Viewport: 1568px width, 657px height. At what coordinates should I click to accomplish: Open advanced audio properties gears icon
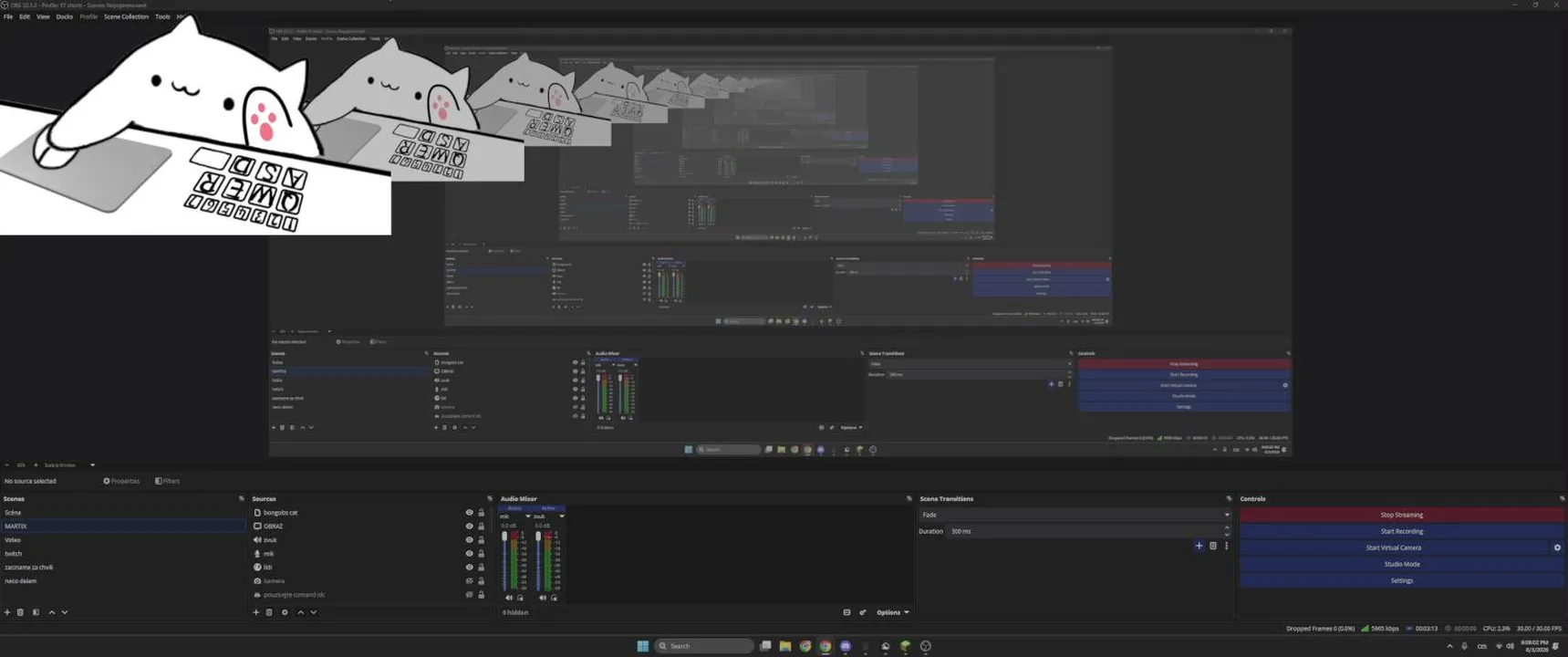point(863,612)
